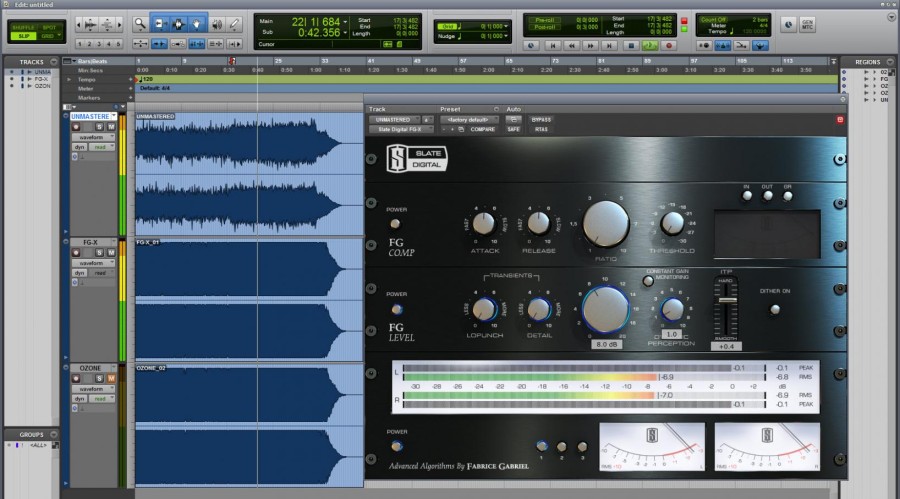Click the SAFE automation button
The image size is (900, 499).
[513, 130]
